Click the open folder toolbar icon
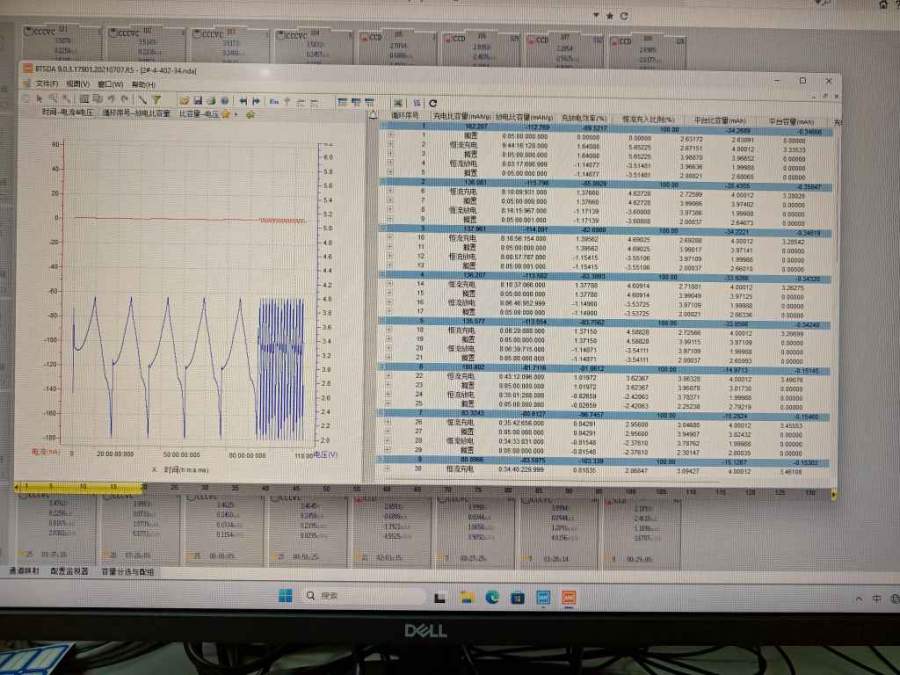Viewport: 900px width, 675px height. 184,101
